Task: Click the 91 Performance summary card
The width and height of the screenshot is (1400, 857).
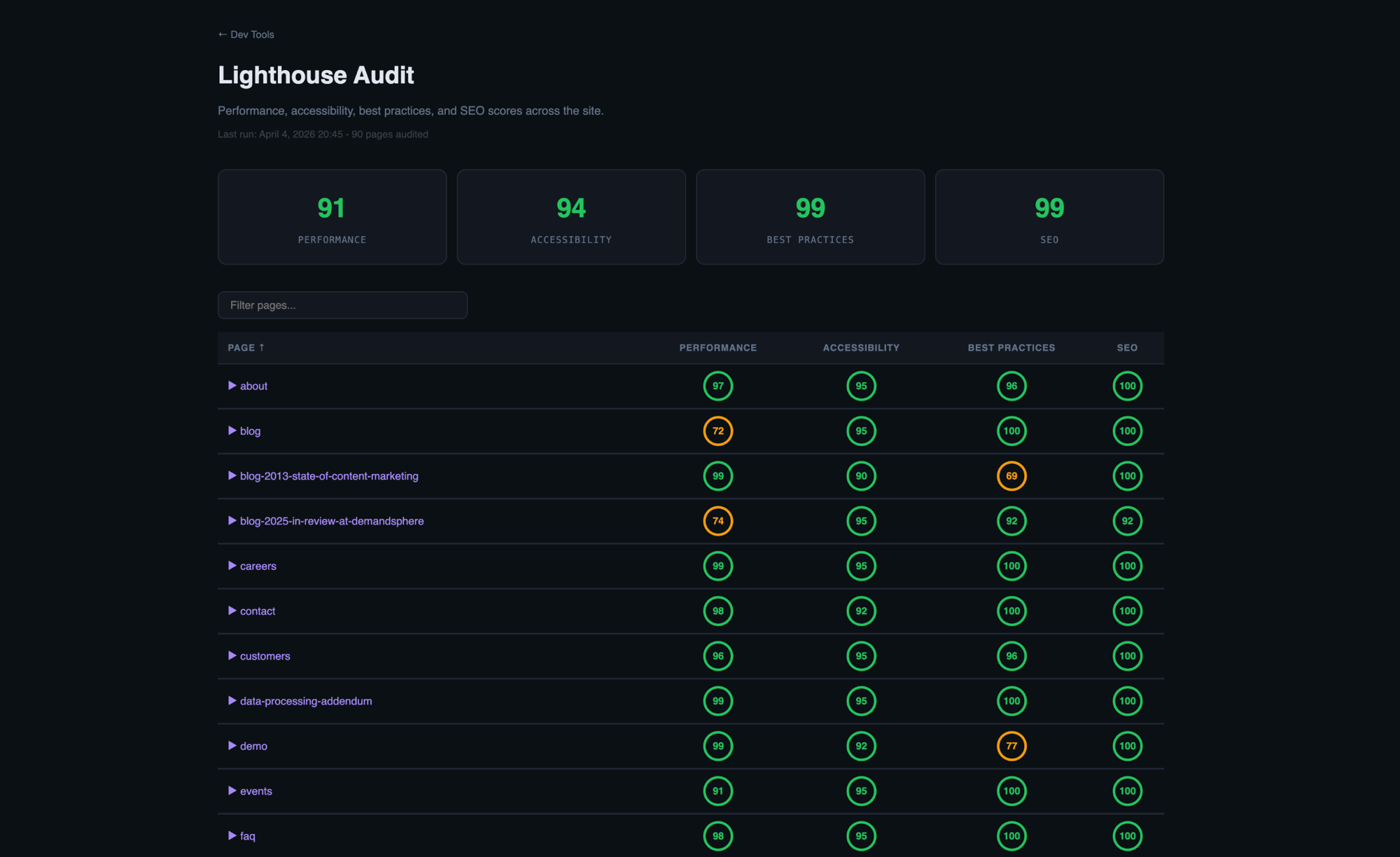Action: click(x=332, y=217)
